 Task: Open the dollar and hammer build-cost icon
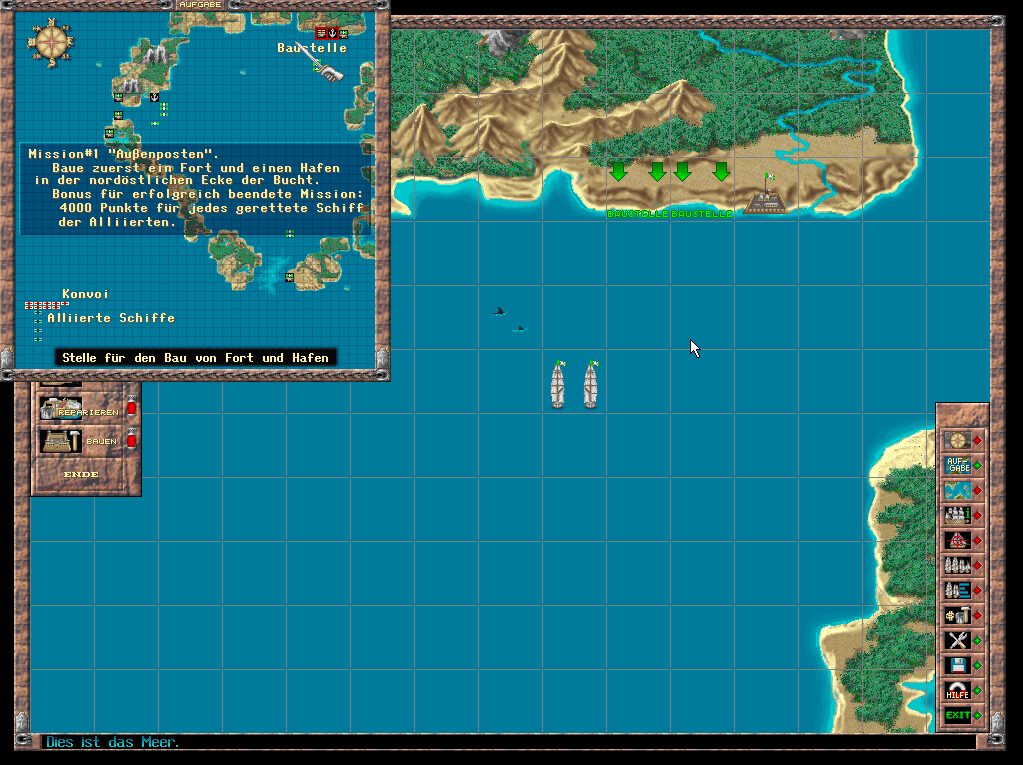coord(957,615)
